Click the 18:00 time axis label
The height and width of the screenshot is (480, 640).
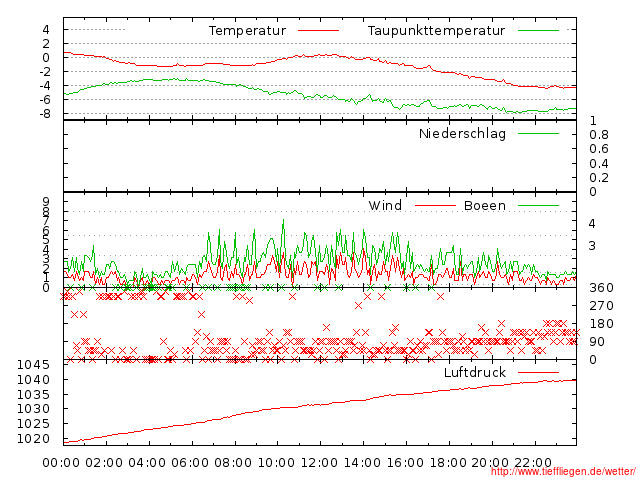coord(448,463)
